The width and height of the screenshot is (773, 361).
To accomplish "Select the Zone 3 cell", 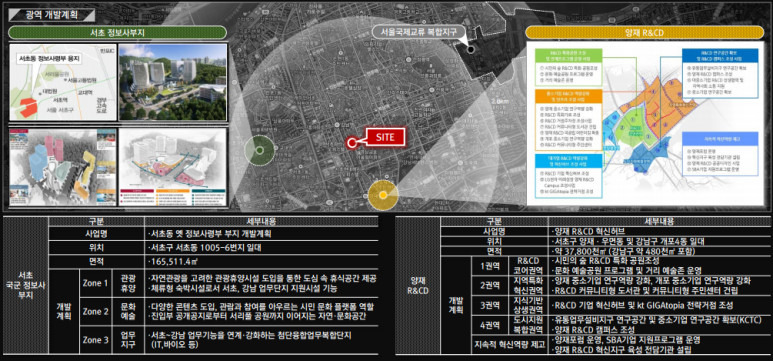I will 96,340.
